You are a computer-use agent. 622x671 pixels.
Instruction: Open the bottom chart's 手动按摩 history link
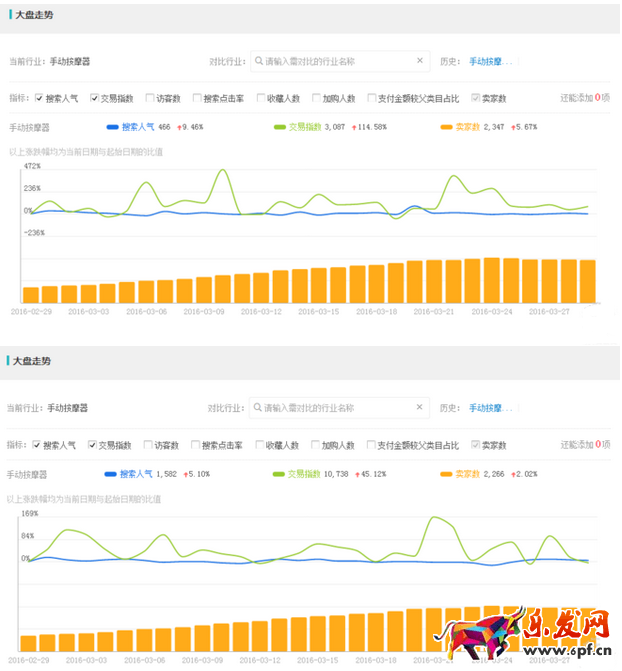tap(491, 408)
